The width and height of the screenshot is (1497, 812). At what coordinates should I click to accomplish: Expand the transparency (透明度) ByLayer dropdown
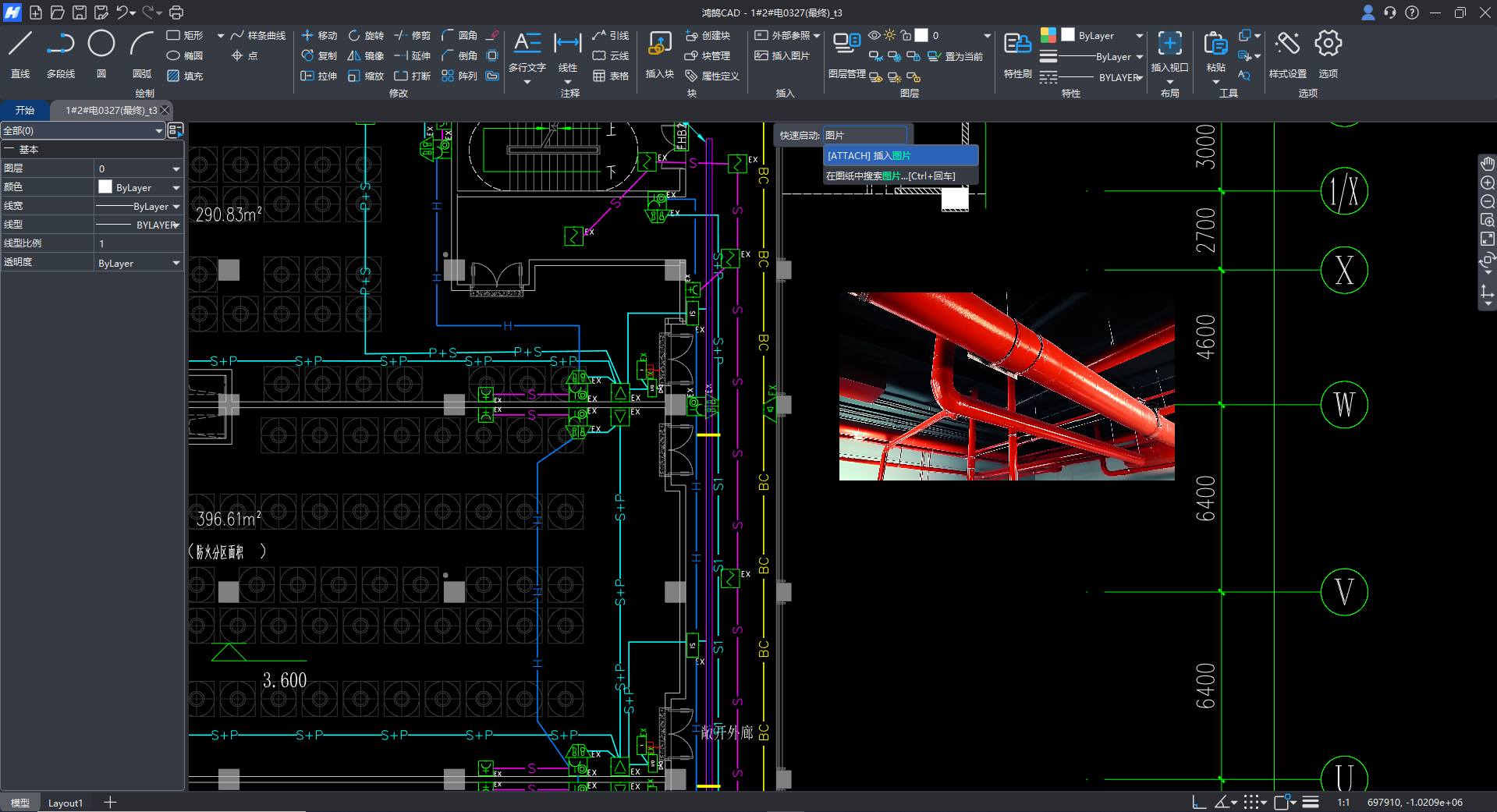click(176, 264)
